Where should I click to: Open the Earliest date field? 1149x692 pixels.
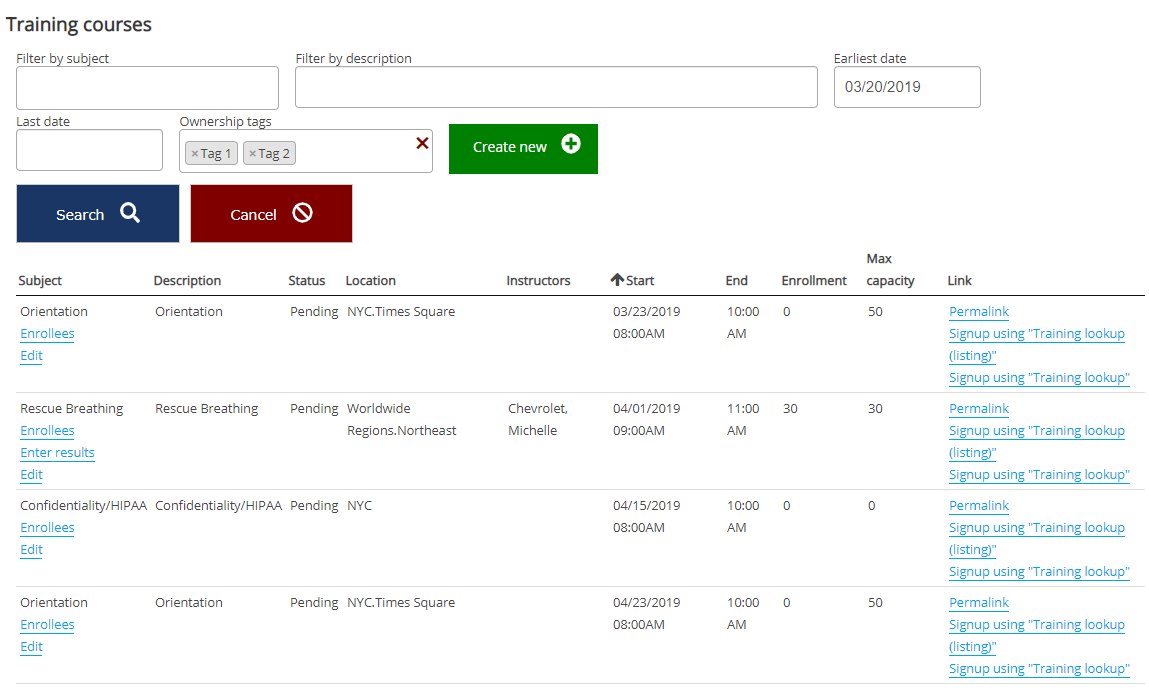click(x=906, y=87)
